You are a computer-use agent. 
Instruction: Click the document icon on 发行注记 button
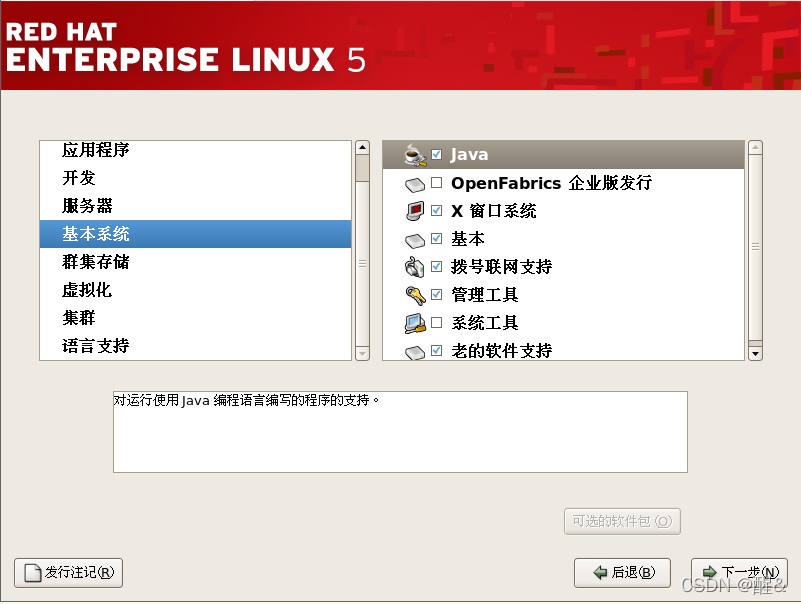pyautogui.click(x=33, y=573)
